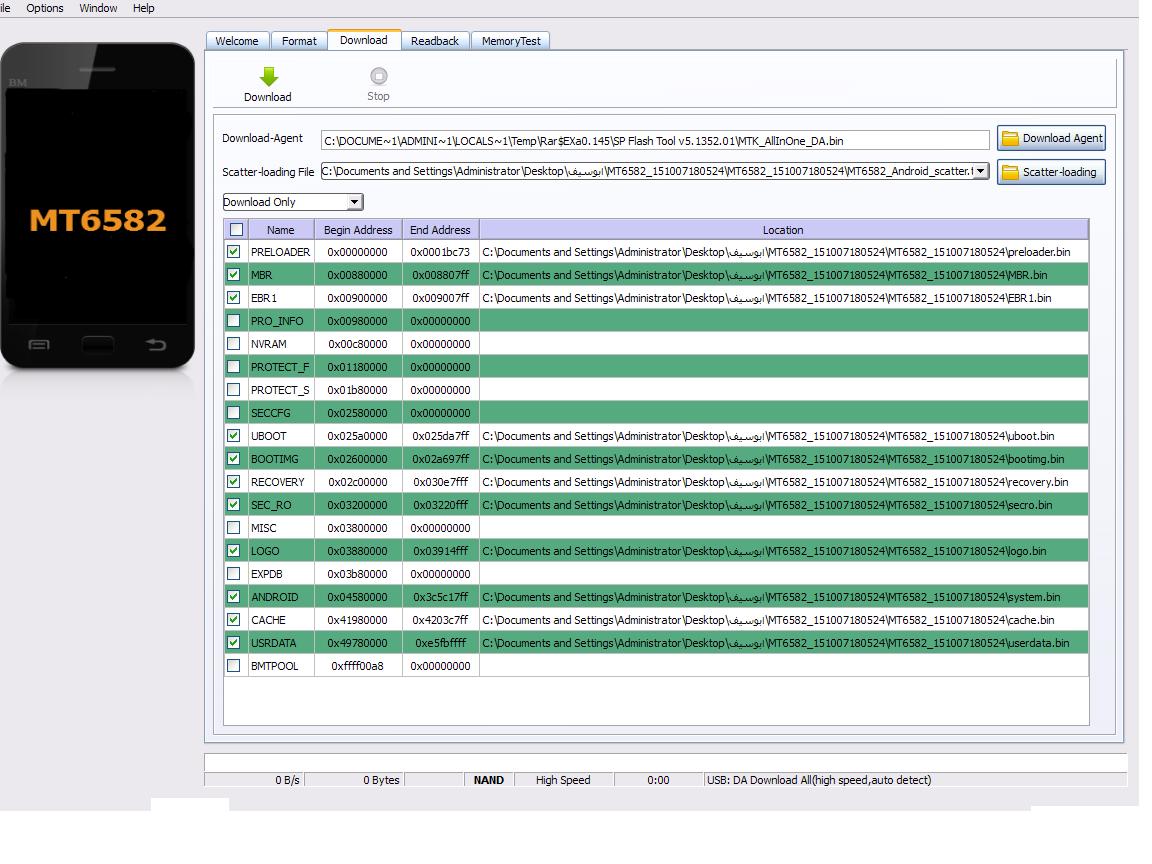The height and width of the screenshot is (864, 1152).
Task: Uncheck the EBR1 checkbox
Action: 234,298
